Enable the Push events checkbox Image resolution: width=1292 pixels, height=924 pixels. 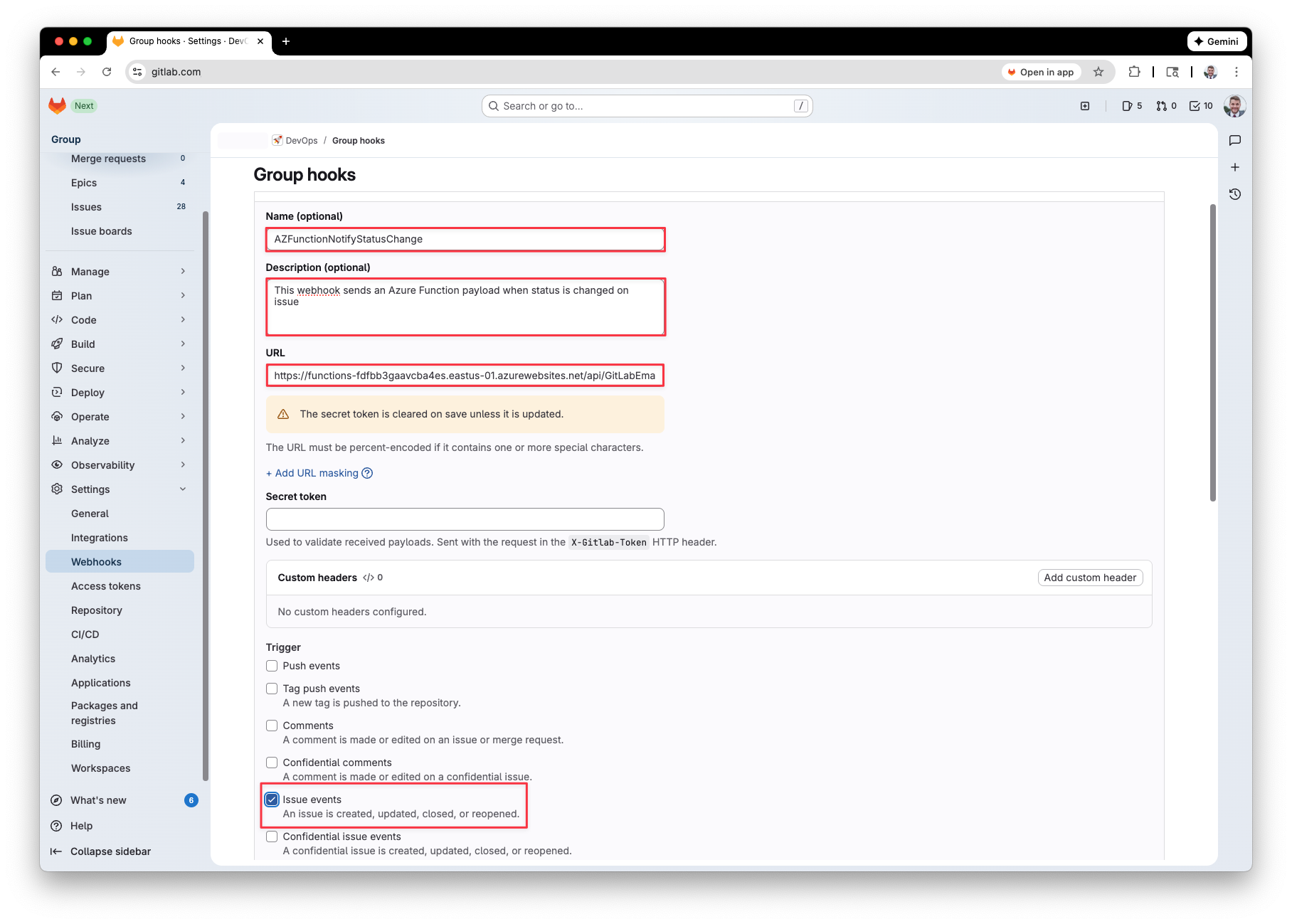tap(272, 666)
